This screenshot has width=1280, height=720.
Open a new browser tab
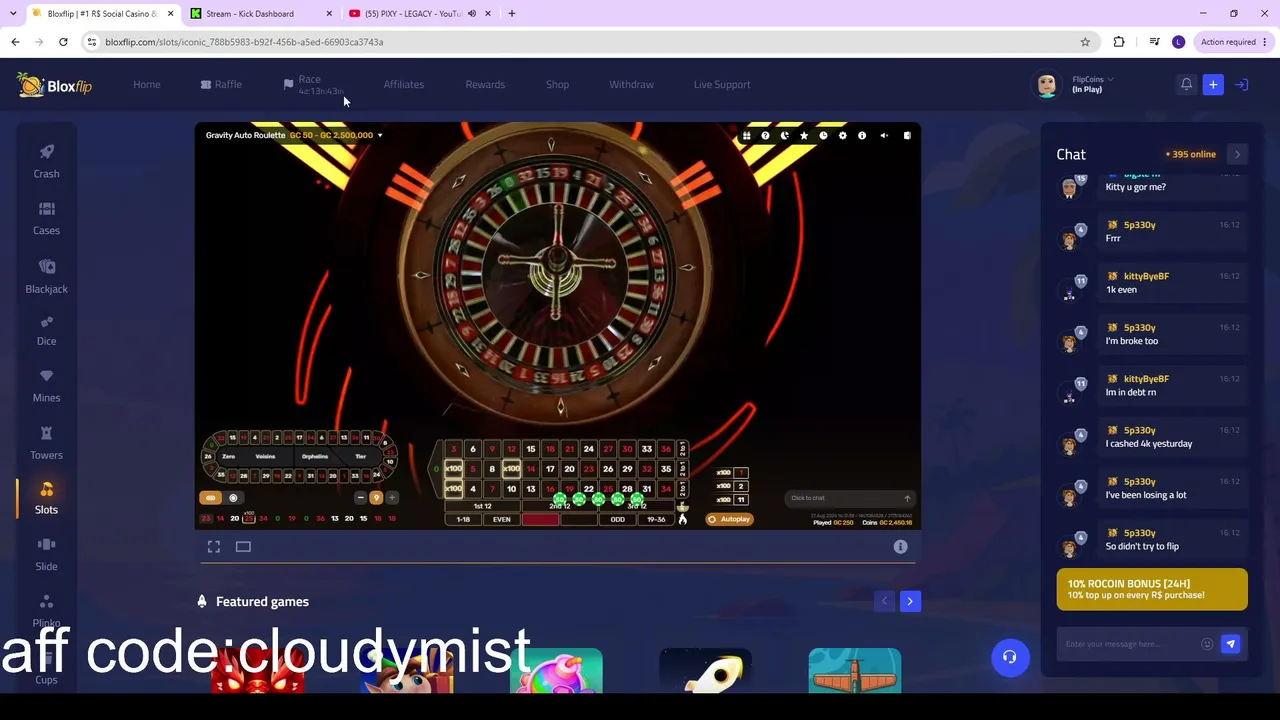pyautogui.click(x=512, y=14)
